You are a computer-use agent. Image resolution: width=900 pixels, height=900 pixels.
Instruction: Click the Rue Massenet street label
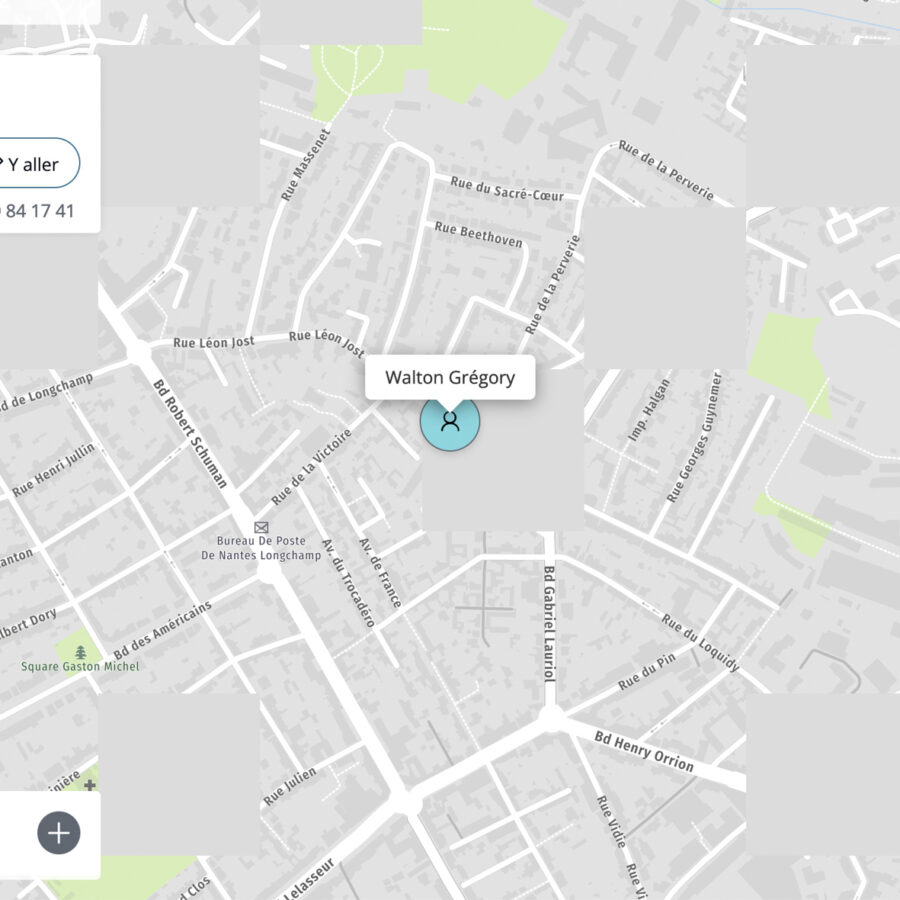(x=306, y=165)
